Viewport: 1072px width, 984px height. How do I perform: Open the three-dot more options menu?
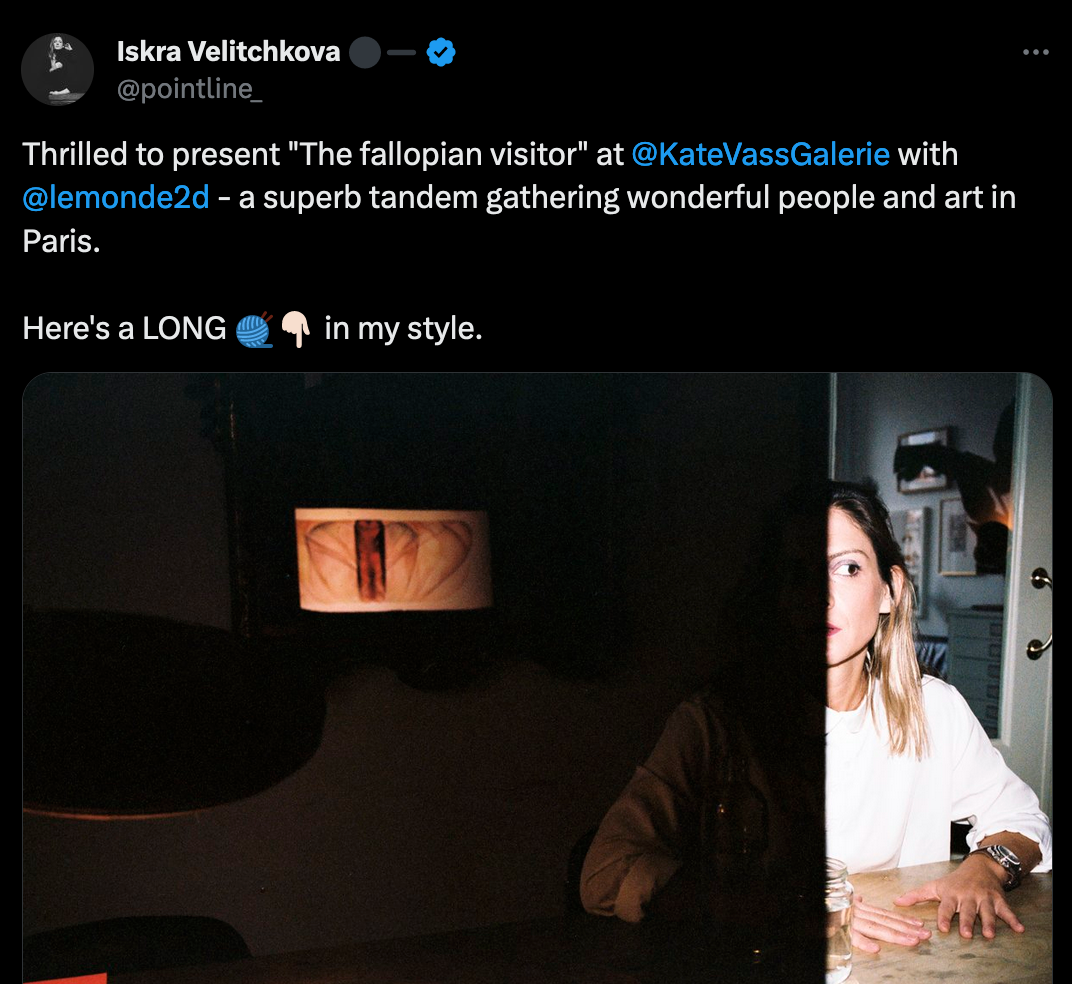point(1035,52)
